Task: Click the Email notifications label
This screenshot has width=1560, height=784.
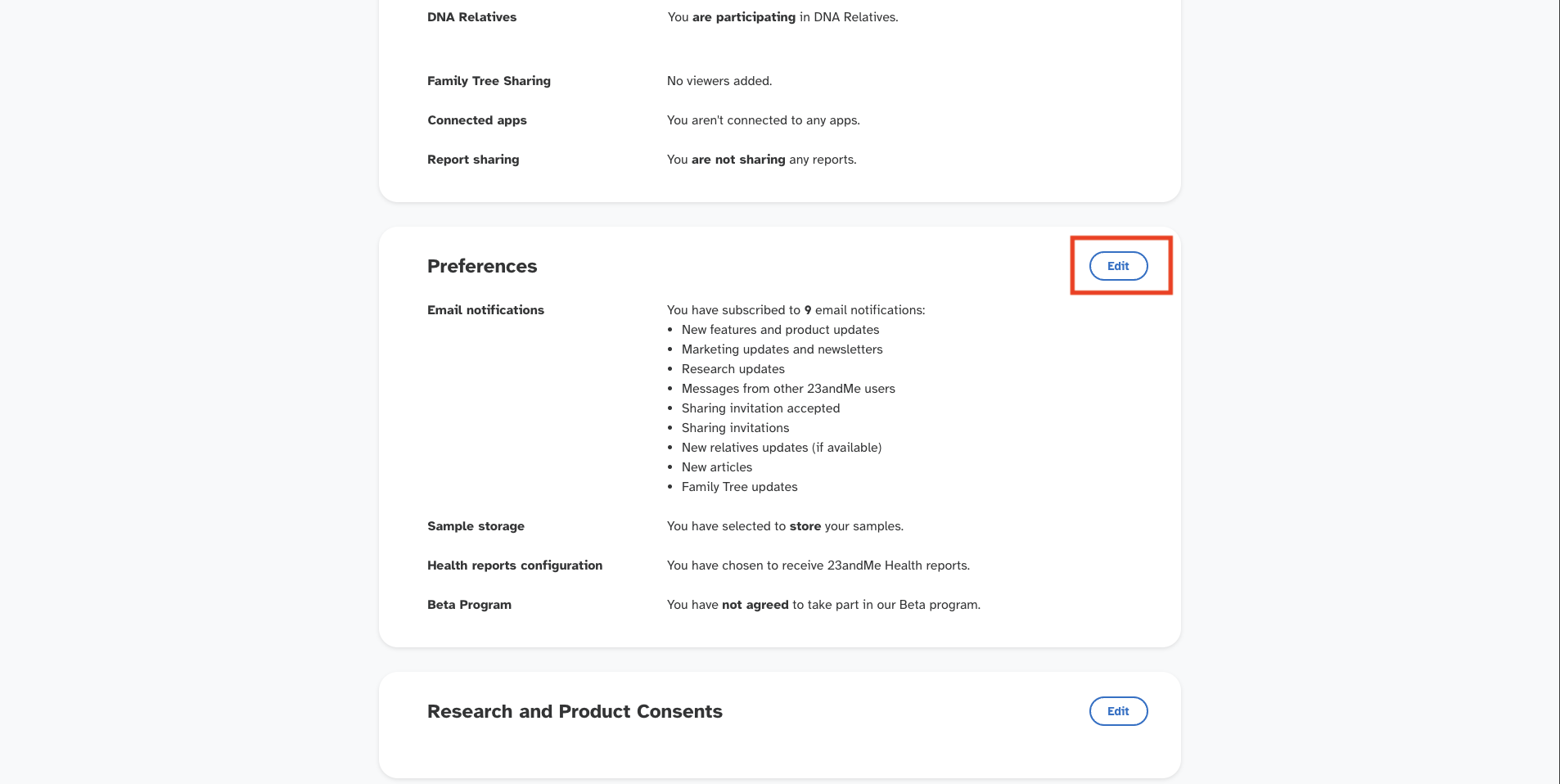Action: click(x=485, y=310)
